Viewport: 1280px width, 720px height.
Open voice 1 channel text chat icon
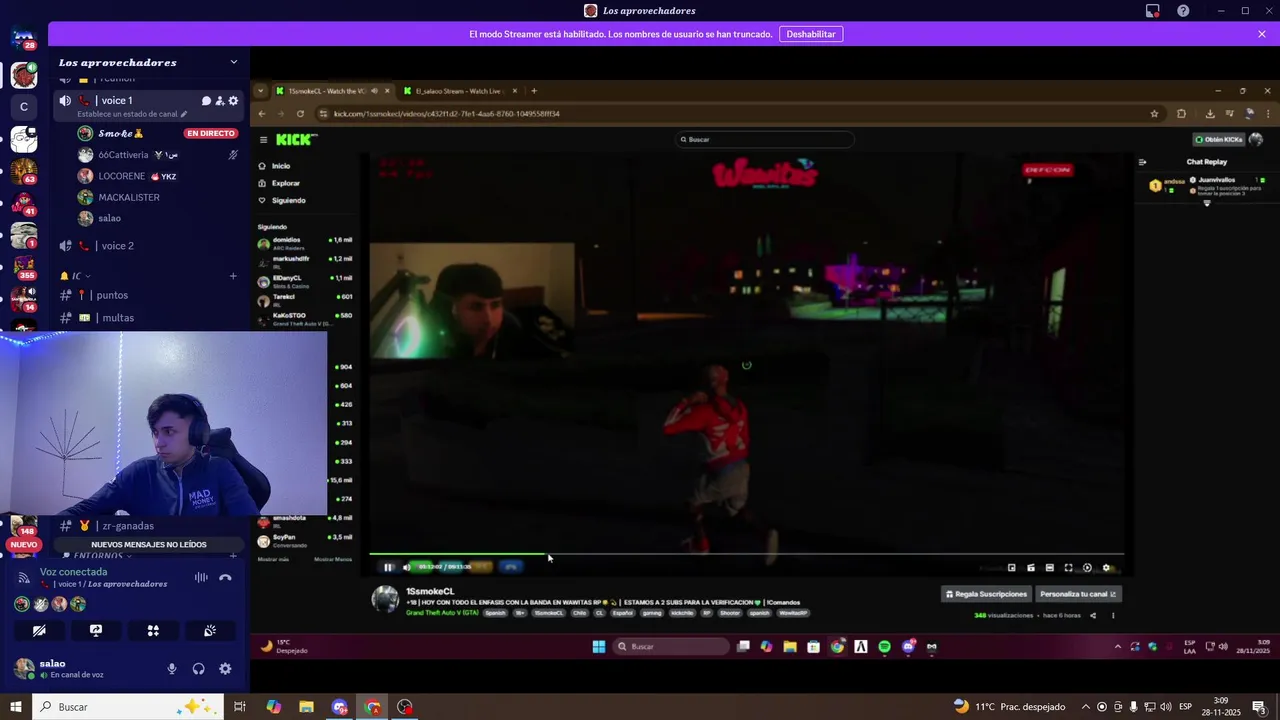coord(206,101)
